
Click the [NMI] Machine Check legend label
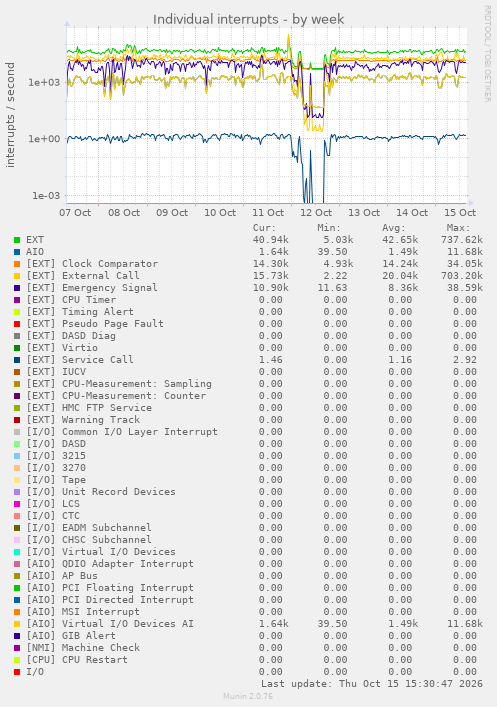tap(83, 648)
